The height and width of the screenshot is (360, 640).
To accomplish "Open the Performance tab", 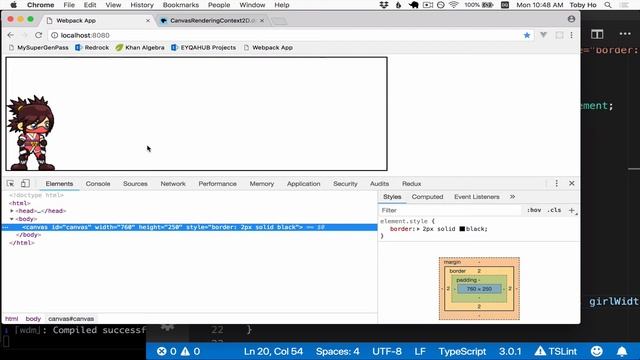I will [x=218, y=184].
